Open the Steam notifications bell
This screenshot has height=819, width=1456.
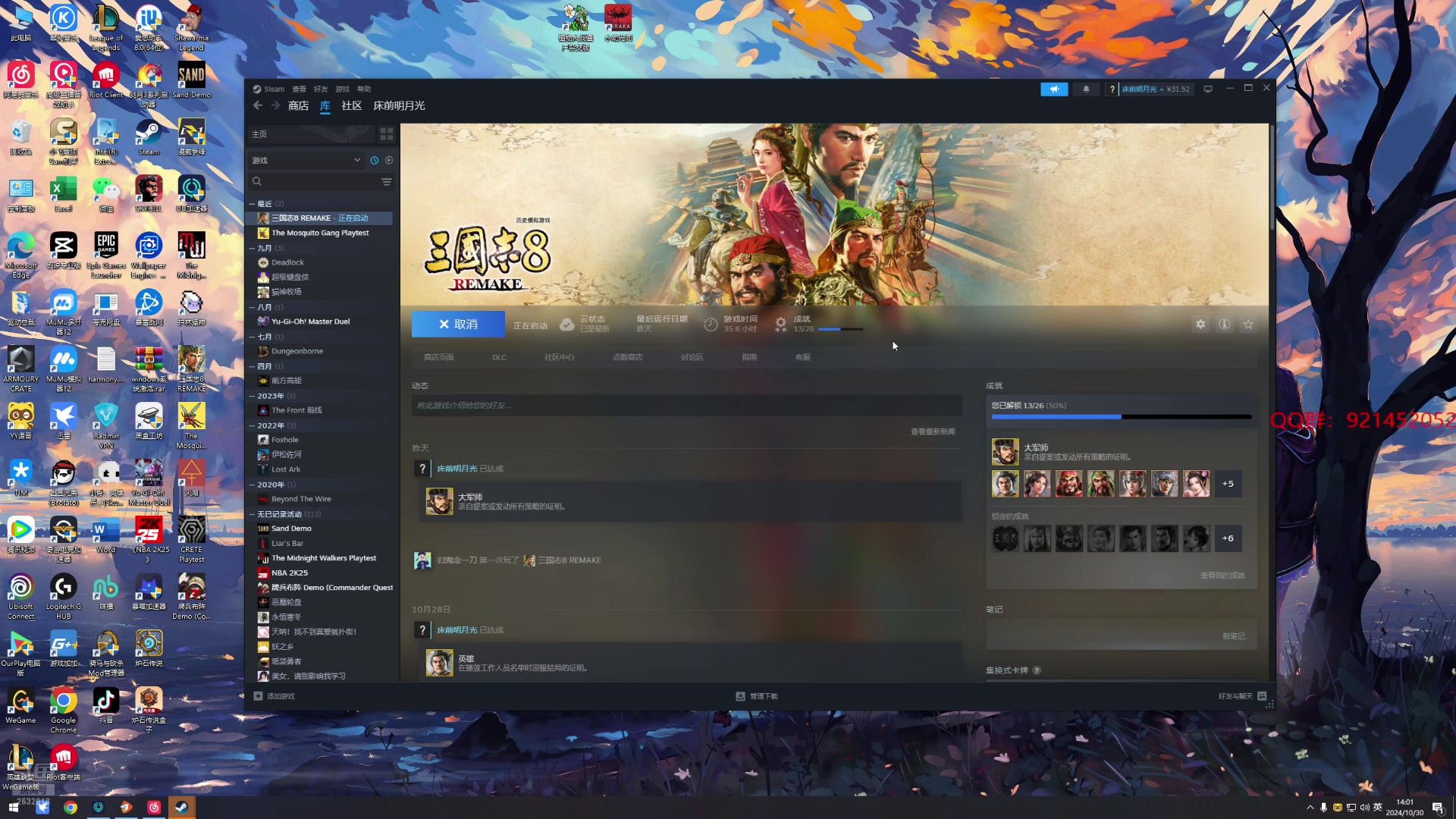click(x=1086, y=89)
